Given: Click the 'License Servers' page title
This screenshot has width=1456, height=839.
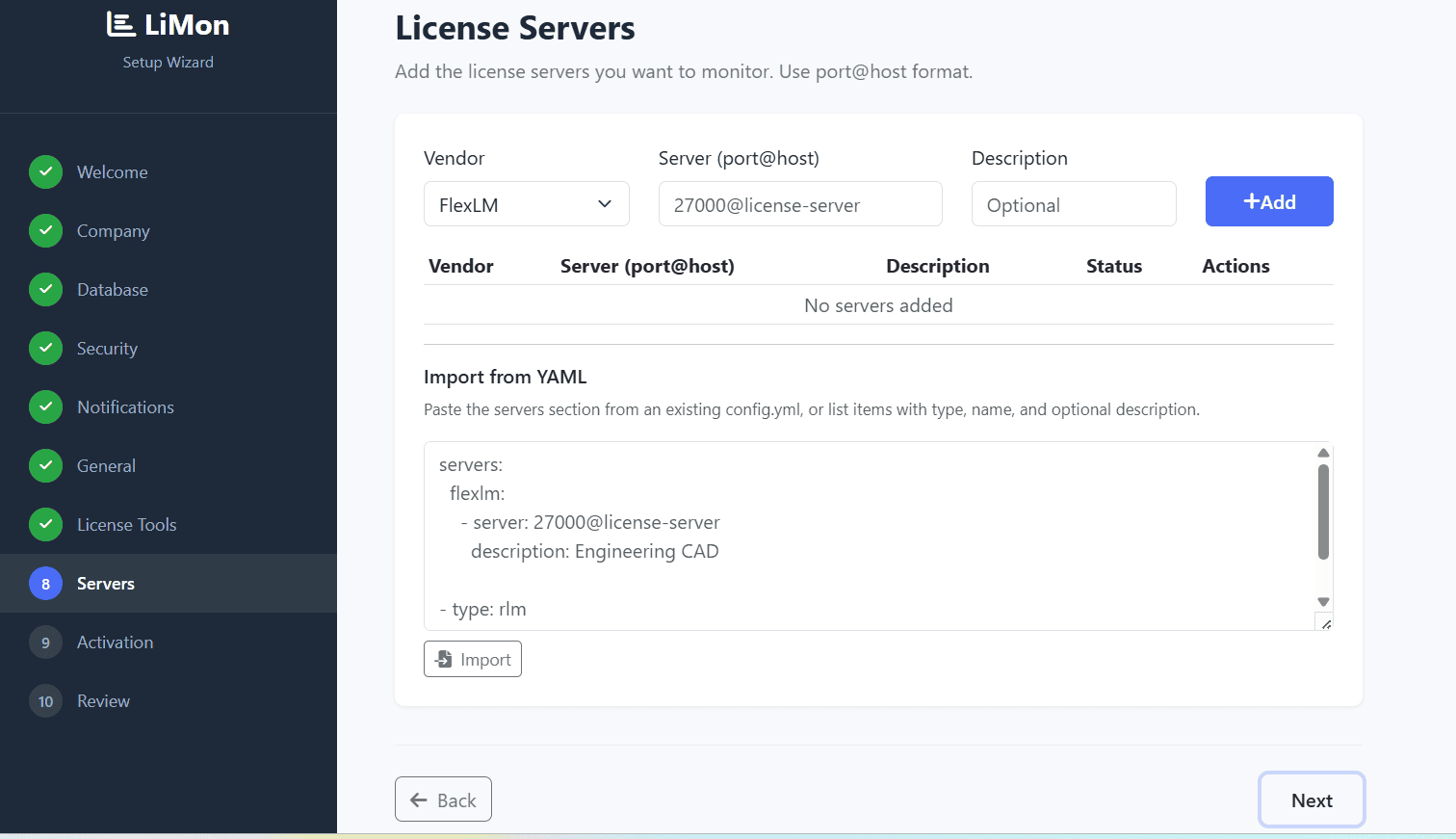Looking at the screenshot, I should (x=515, y=28).
